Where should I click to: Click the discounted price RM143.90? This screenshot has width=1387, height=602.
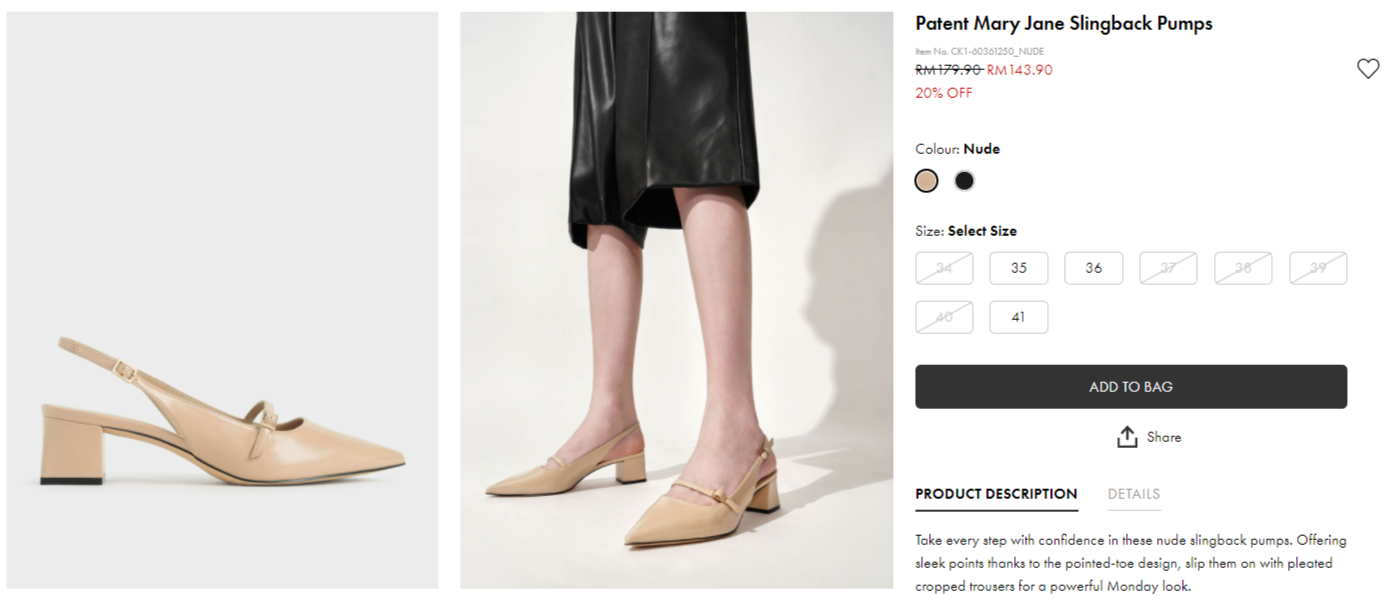pyautogui.click(x=1019, y=70)
